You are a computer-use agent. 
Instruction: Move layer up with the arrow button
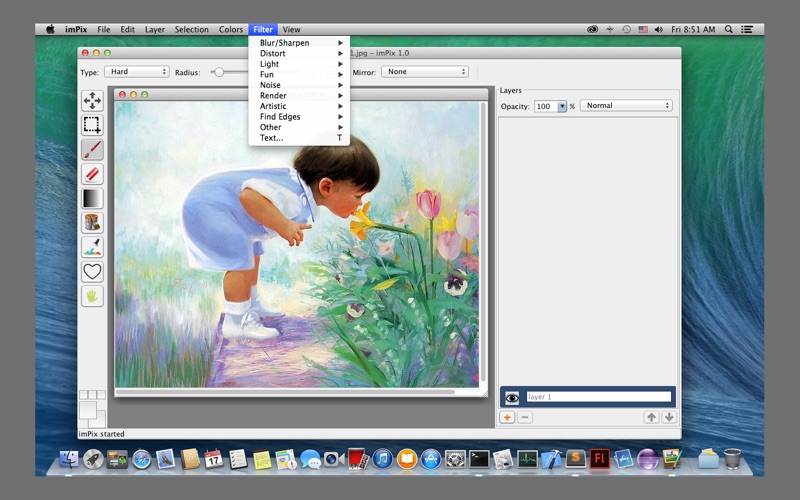[651, 417]
